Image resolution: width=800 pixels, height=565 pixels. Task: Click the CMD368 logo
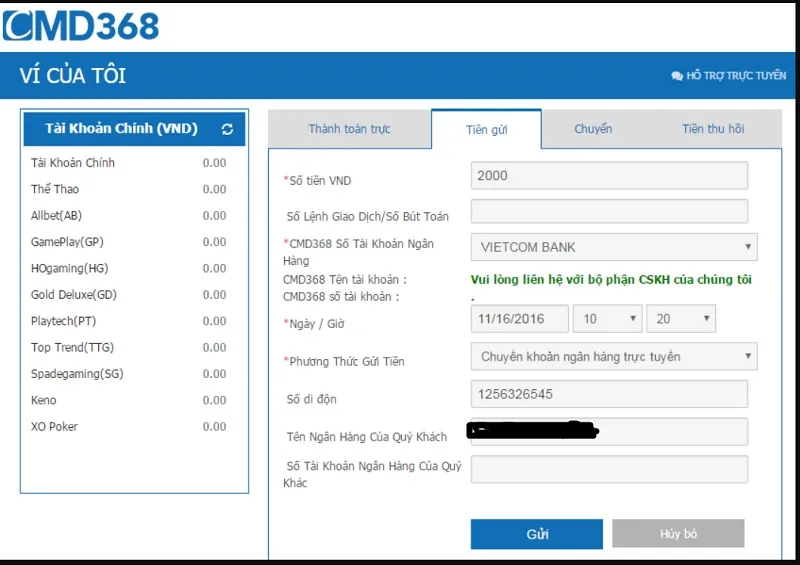82,25
